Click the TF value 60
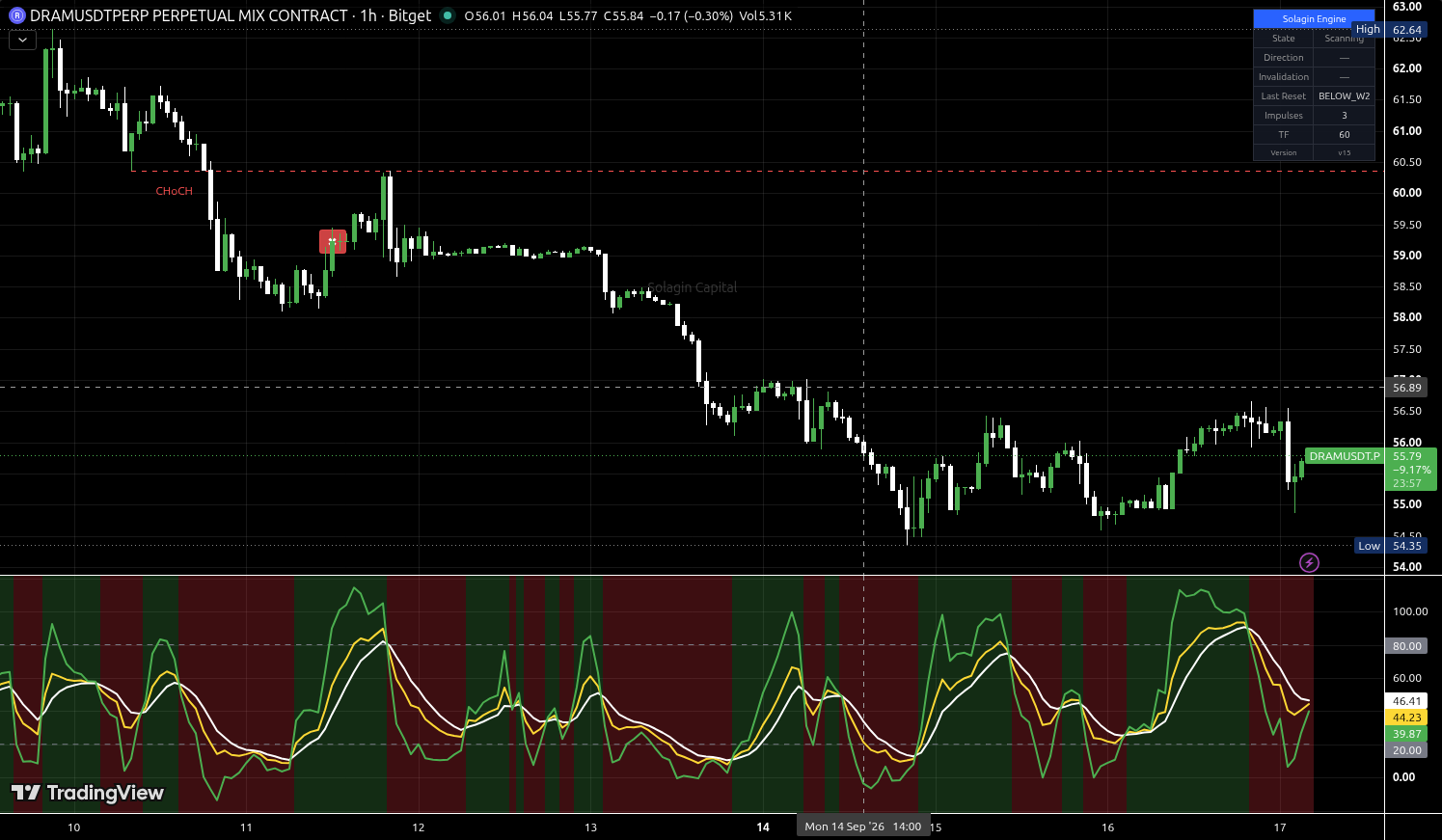 click(x=1344, y=135)
